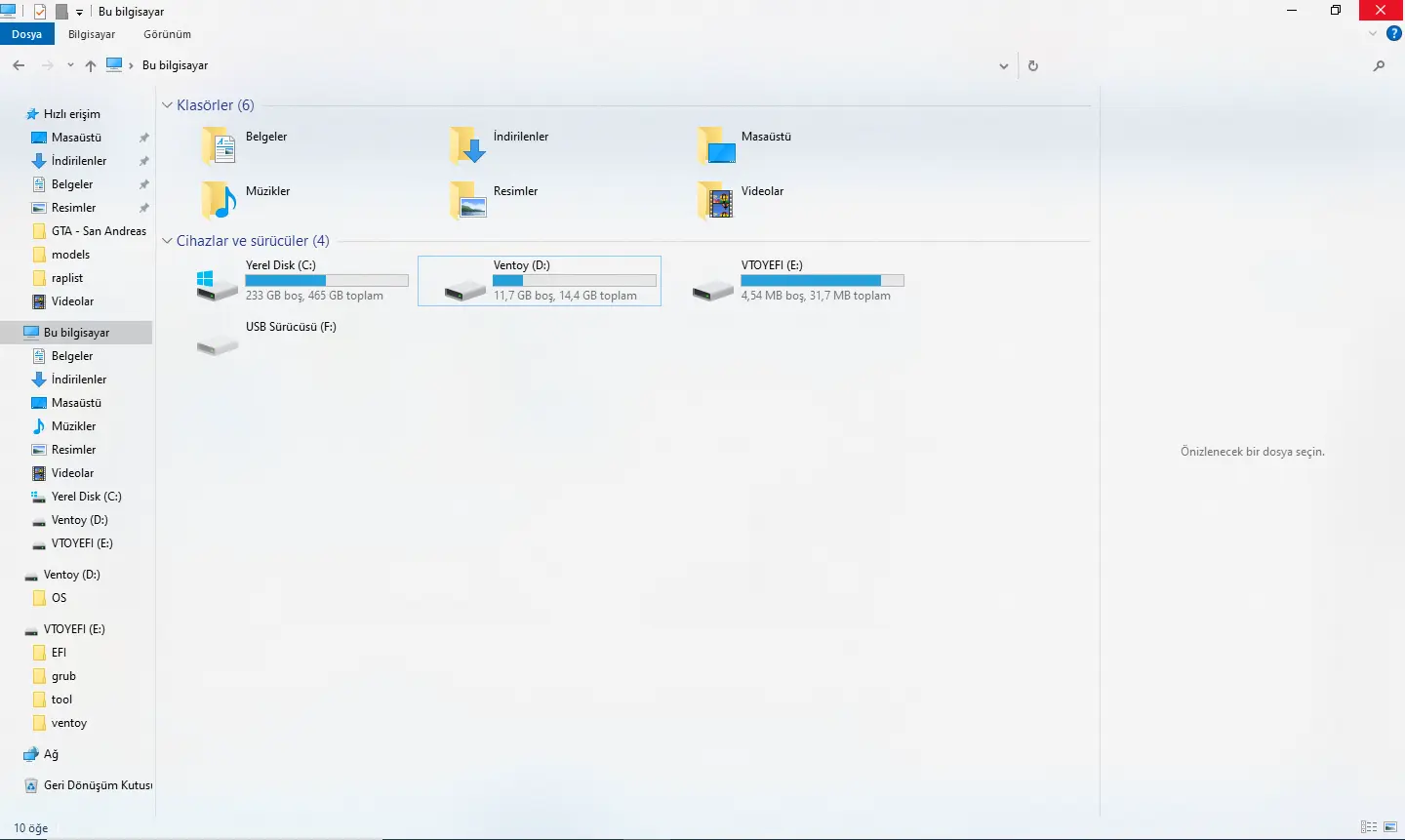This screenshot has width=1405, height=840.
Task: Click the search magnifier icon
Action: [x=1379, y=65]
